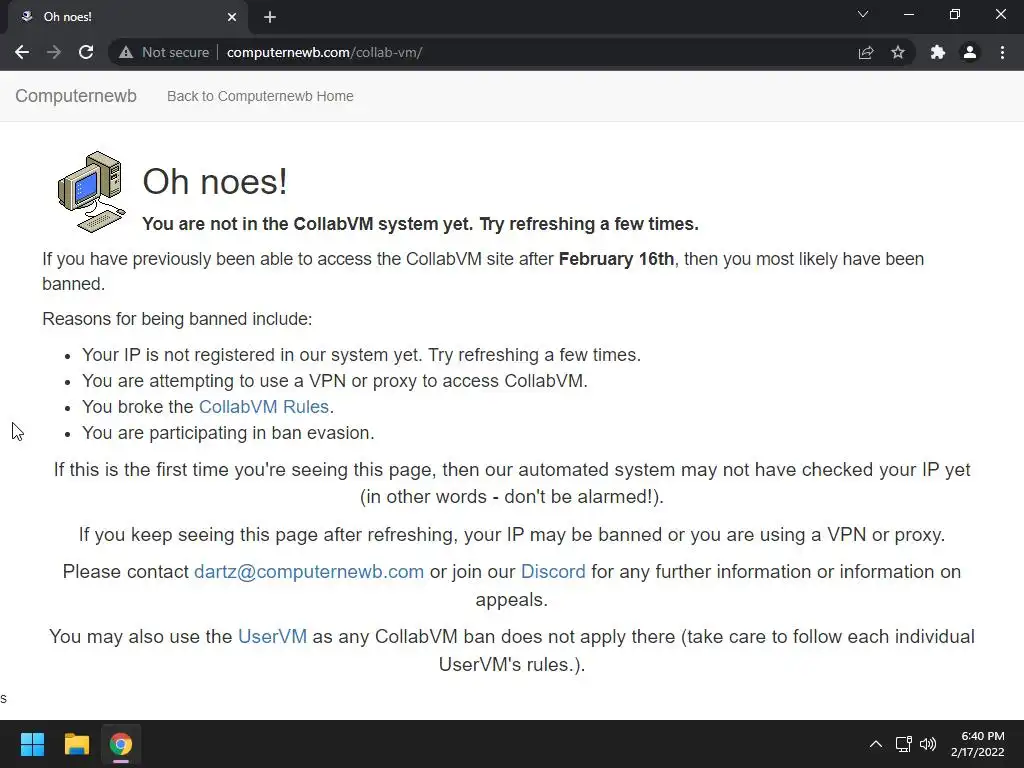Click the bold February 16th text
Image resolution: width=1024 pixels, height=768 pixels.
[616, 259]
